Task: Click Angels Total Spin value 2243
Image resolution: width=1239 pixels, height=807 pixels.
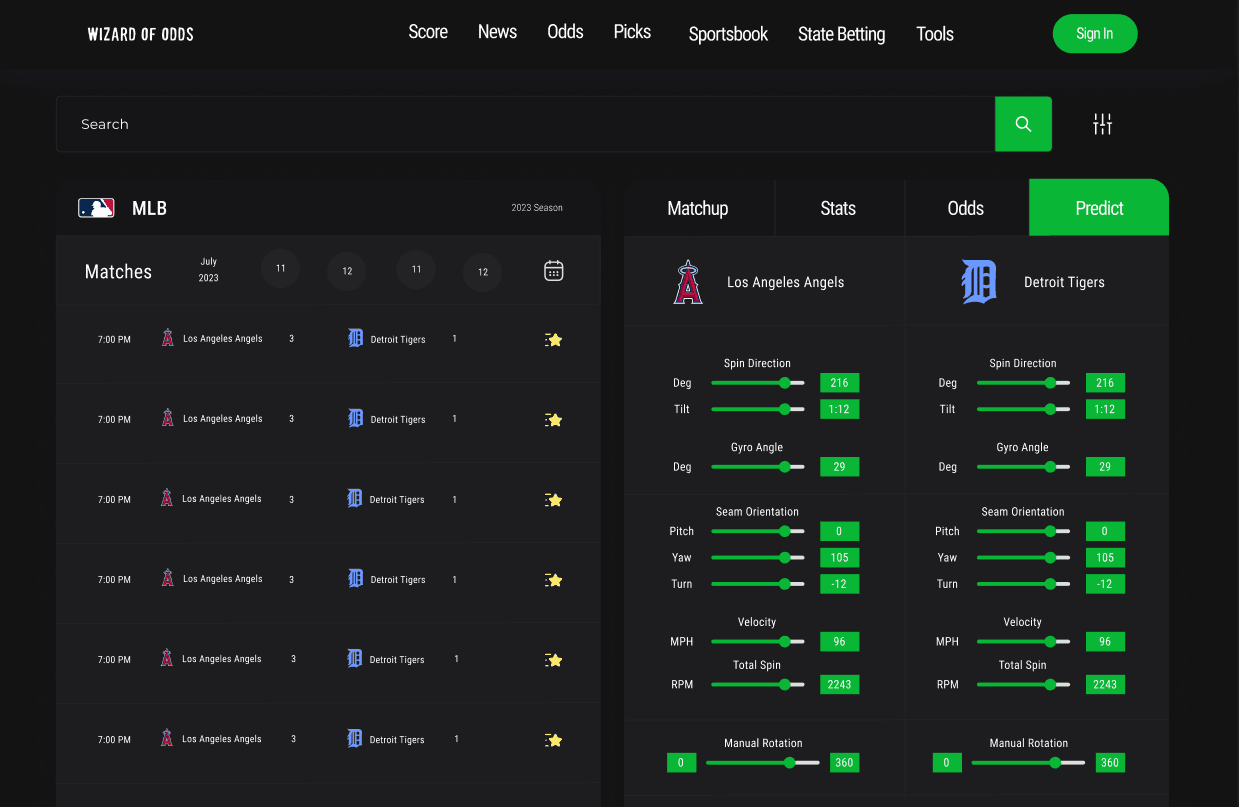Action: coord(839,685)
